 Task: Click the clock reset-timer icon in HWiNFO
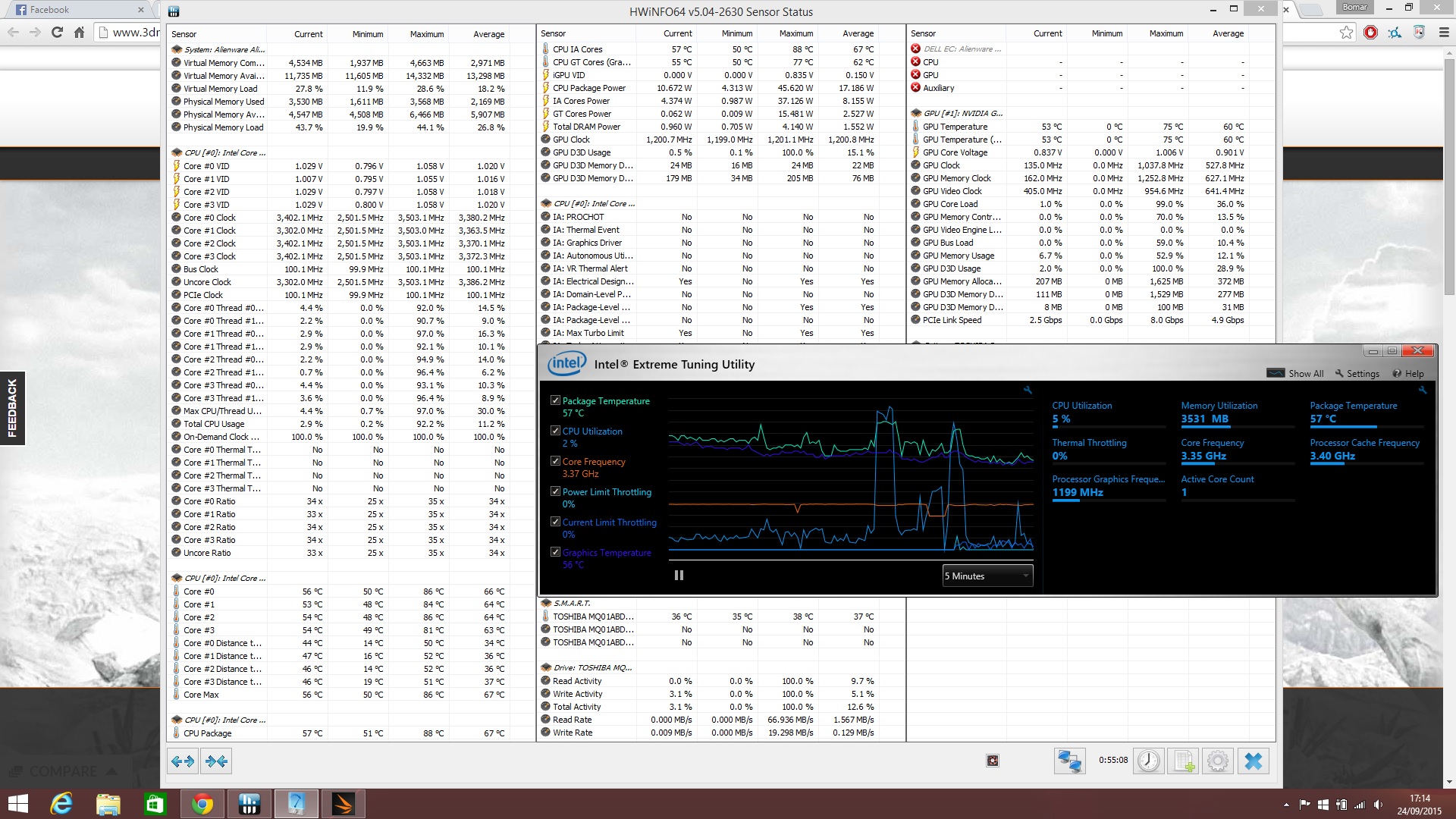(x=1148, y=761)
